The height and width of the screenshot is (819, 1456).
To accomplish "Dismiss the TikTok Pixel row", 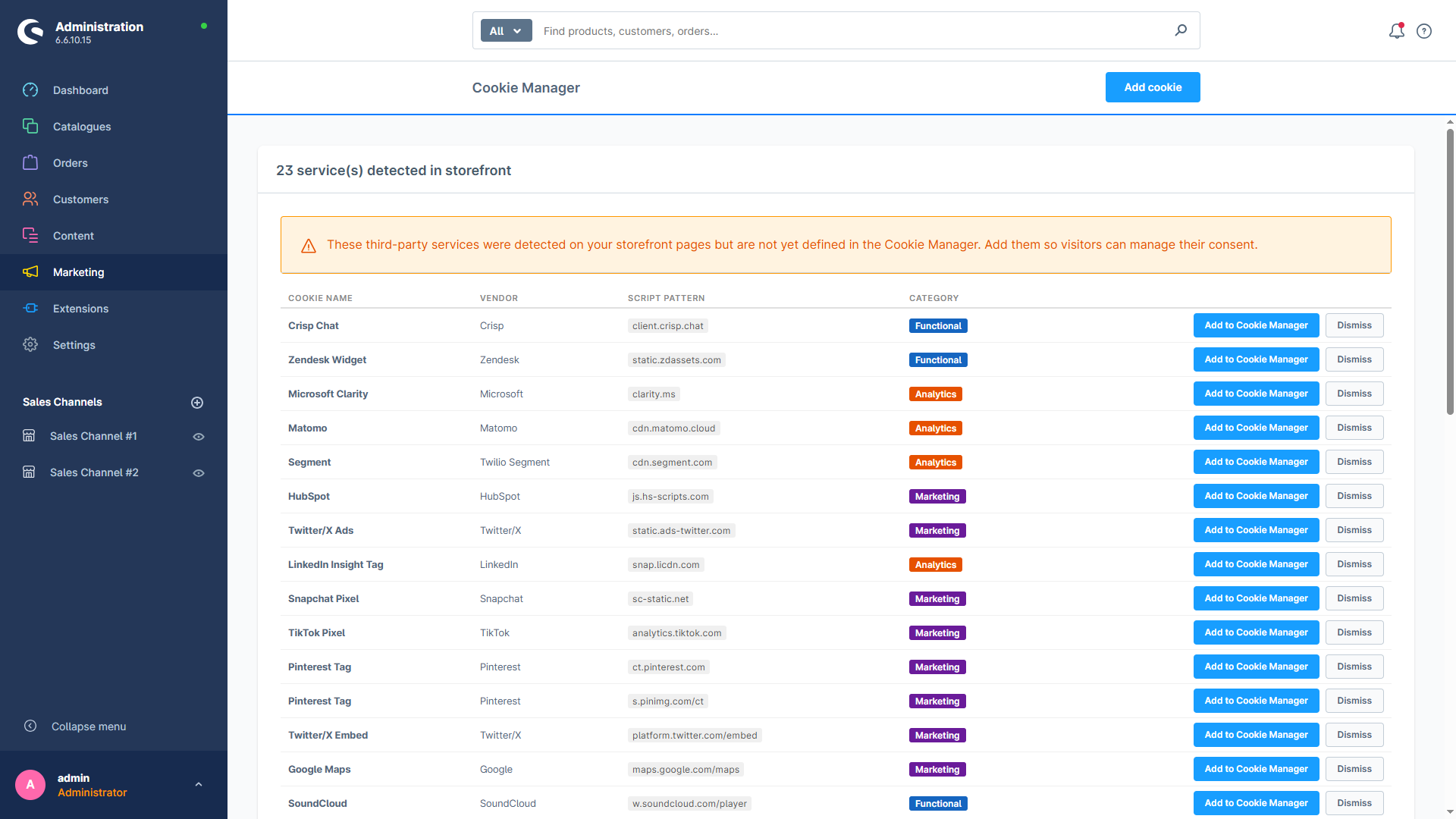I will (1354, 632).
